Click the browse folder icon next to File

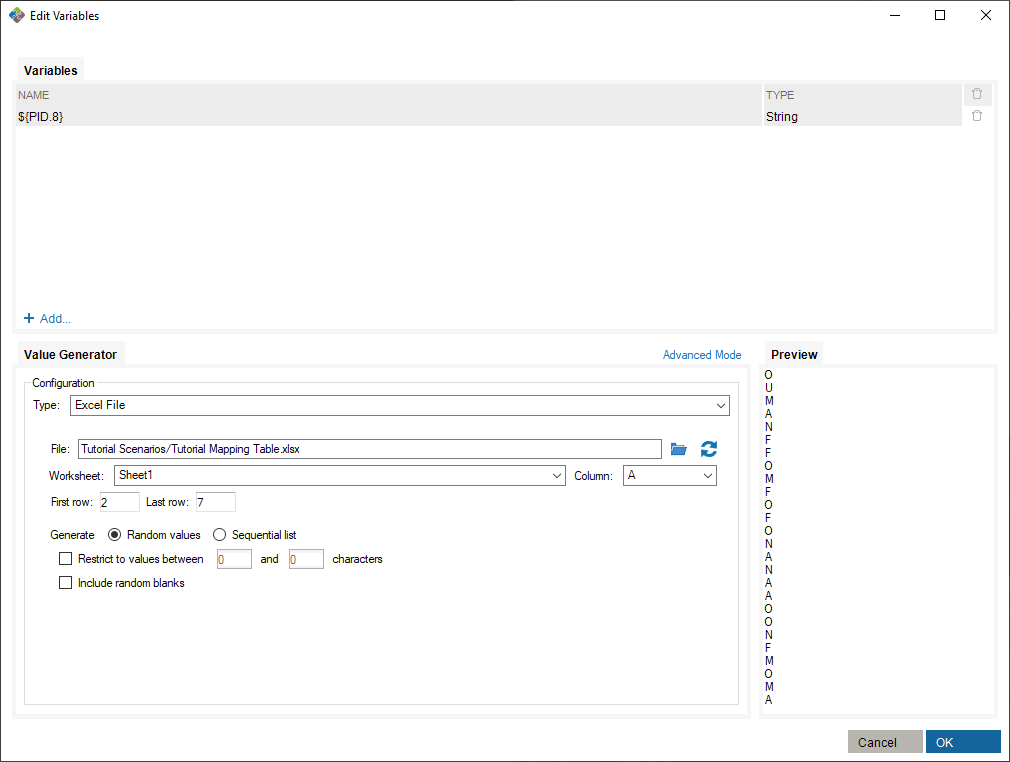click(x=679, y=449)
